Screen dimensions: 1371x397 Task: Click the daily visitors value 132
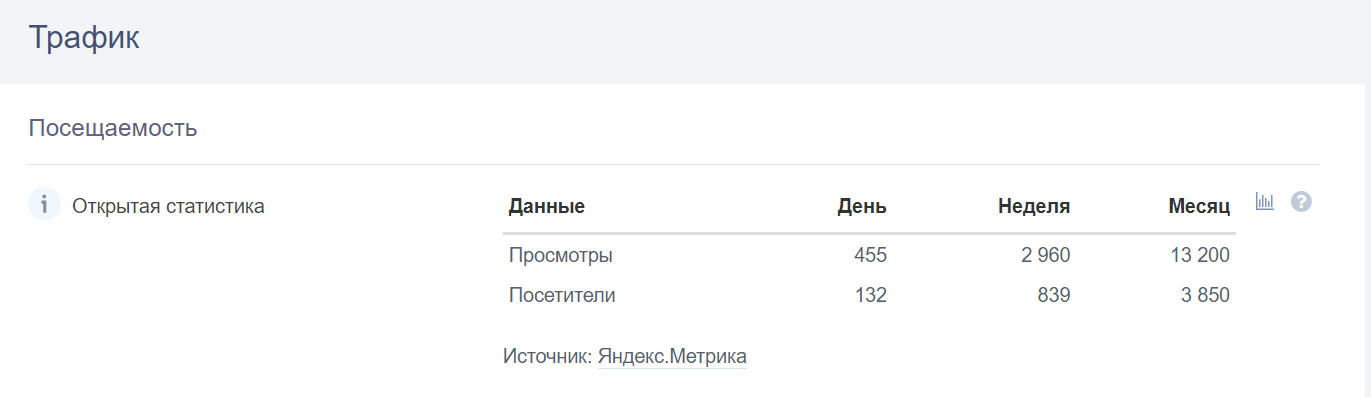coord(870,296)
